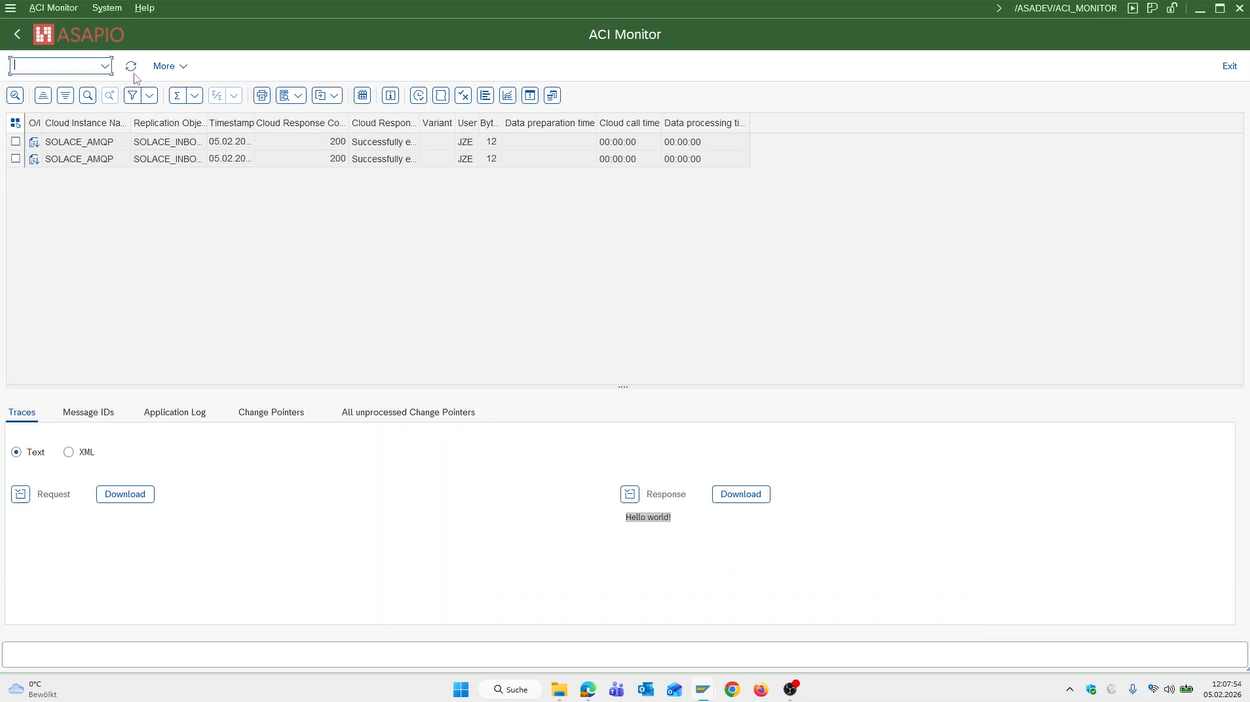1250x702 pixels.
Task: Switch to the Application Log tab
Action: [175, 412]
